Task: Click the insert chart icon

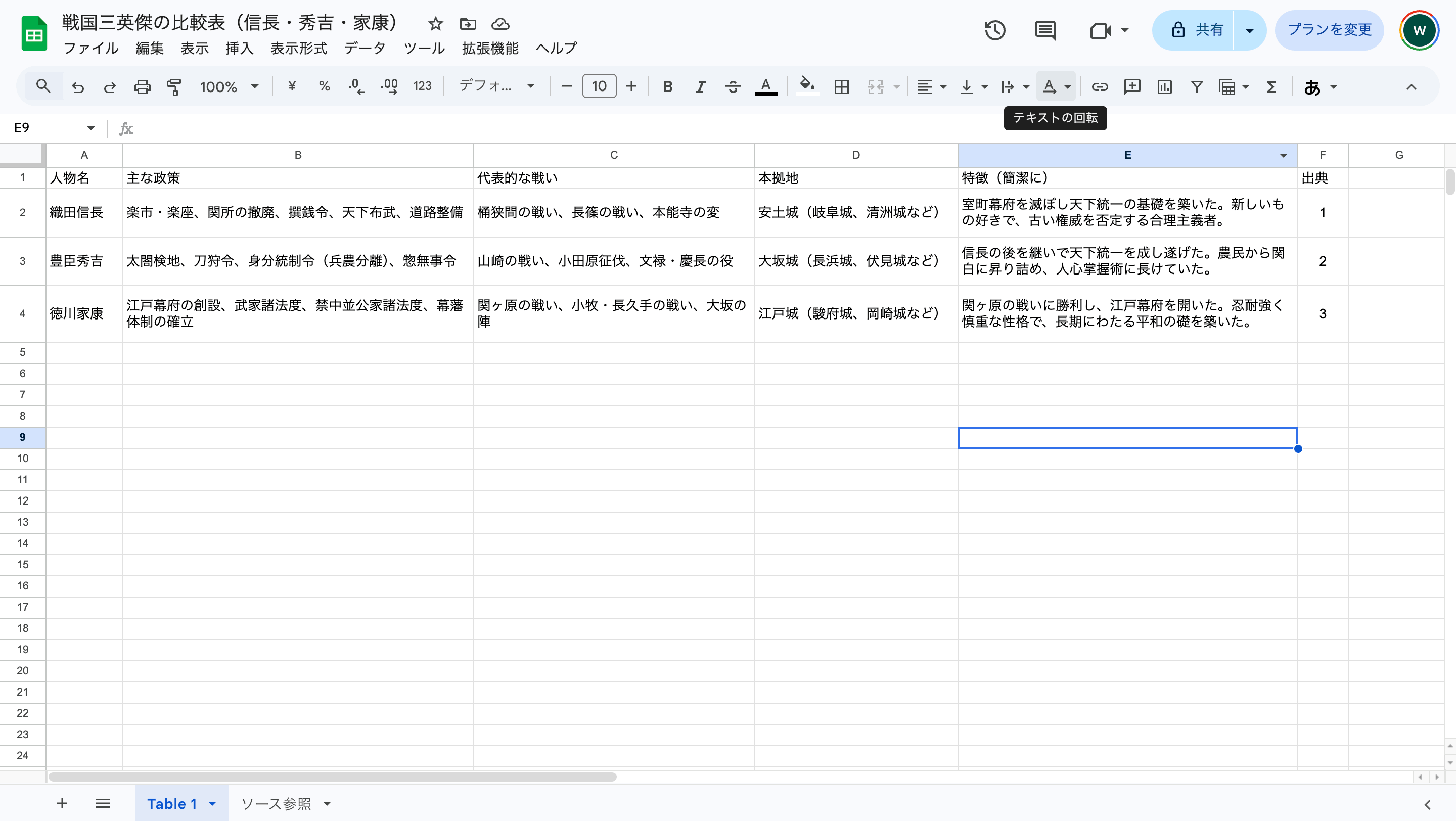Action: 1164,86
